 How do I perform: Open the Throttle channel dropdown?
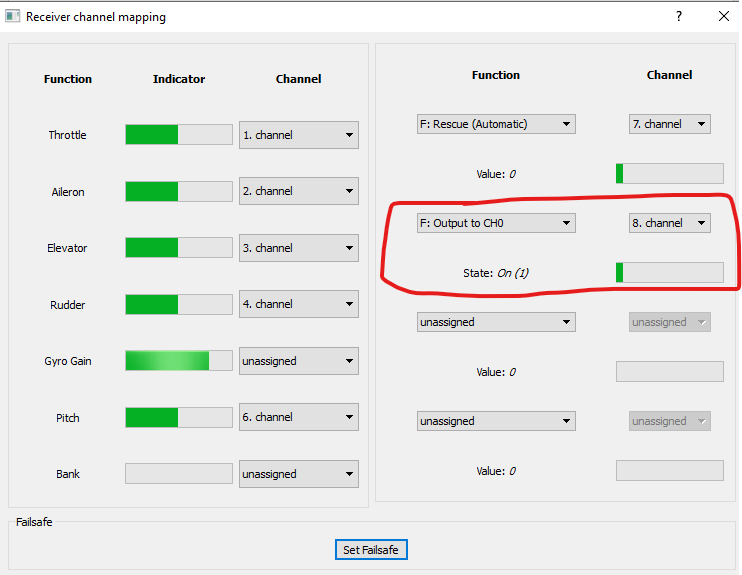[x=298, y=135]
